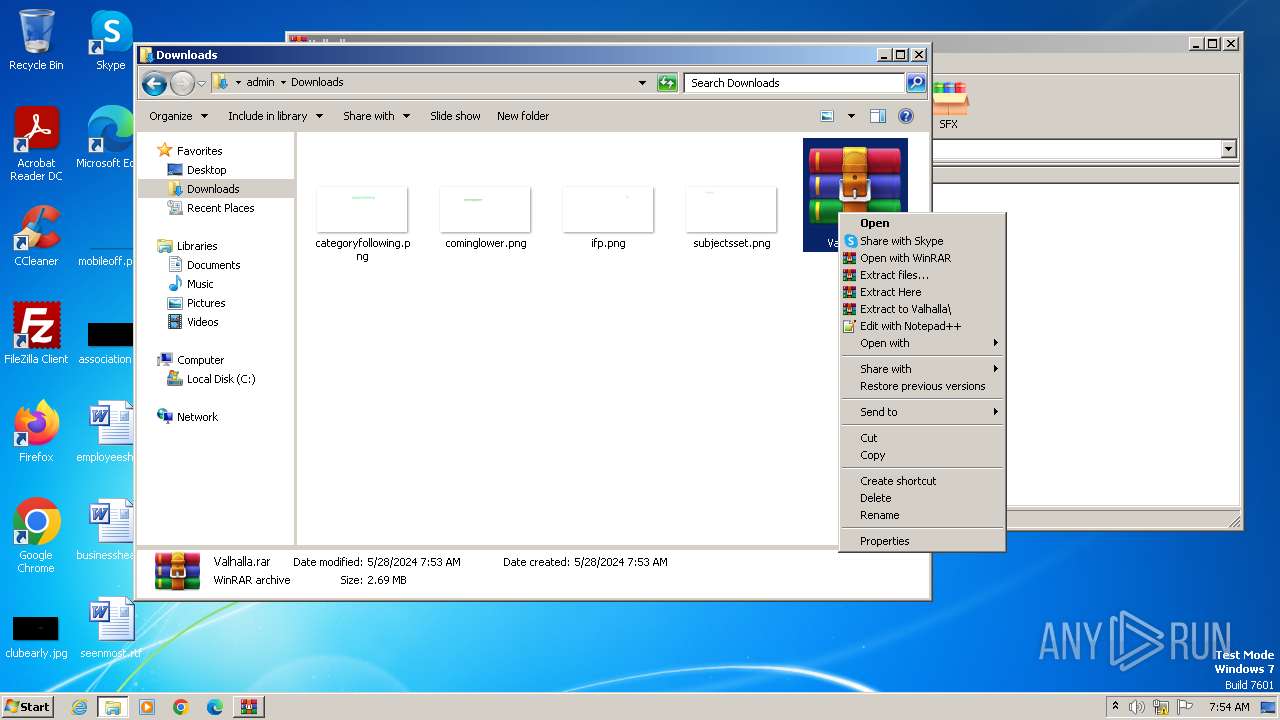Expand the address bar history dropdown
Viewport: 1280px width, 720px height.
point(642,83)
